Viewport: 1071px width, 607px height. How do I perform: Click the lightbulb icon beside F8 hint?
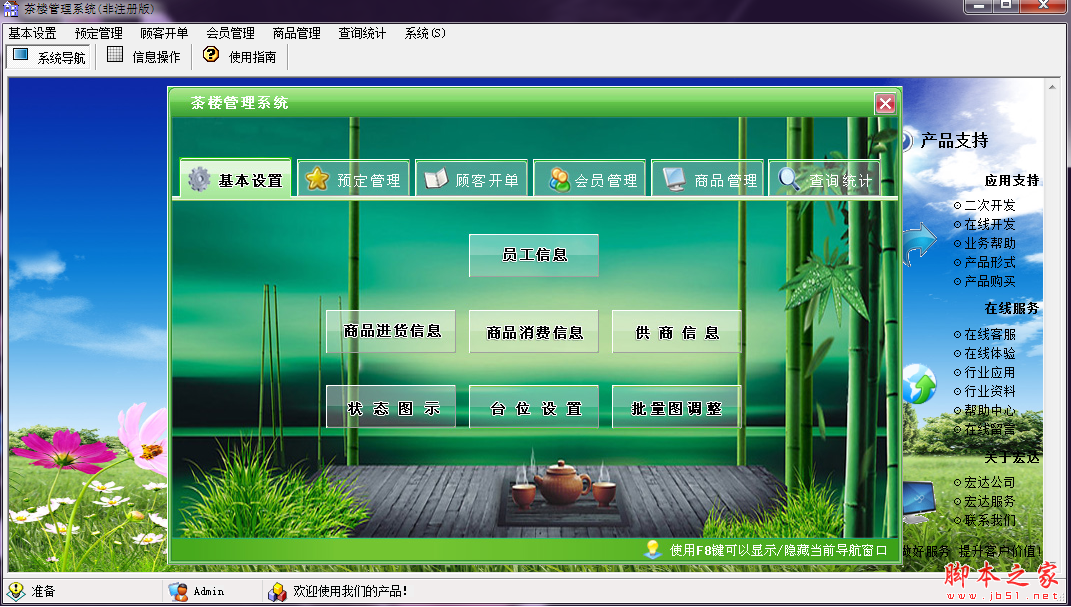(653, 550)
